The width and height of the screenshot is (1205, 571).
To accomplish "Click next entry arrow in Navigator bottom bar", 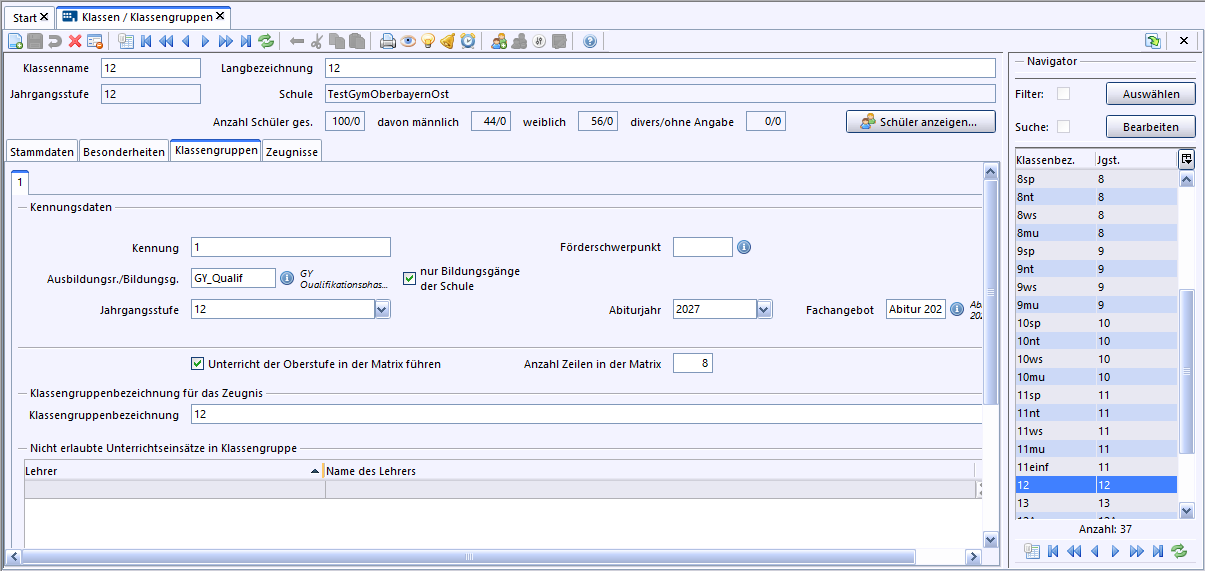I will [x=1116, y=551].
